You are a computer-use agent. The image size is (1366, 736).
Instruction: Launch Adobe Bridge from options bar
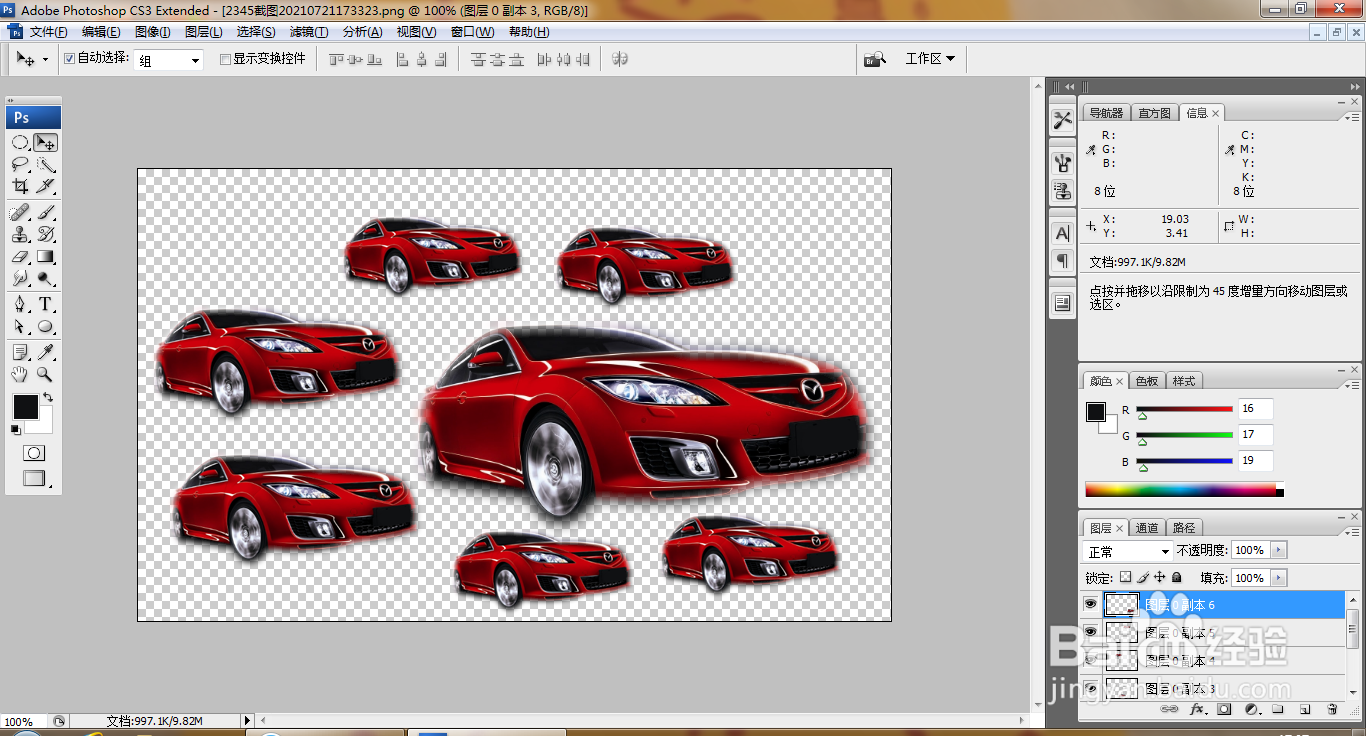(x=875, y=59)
